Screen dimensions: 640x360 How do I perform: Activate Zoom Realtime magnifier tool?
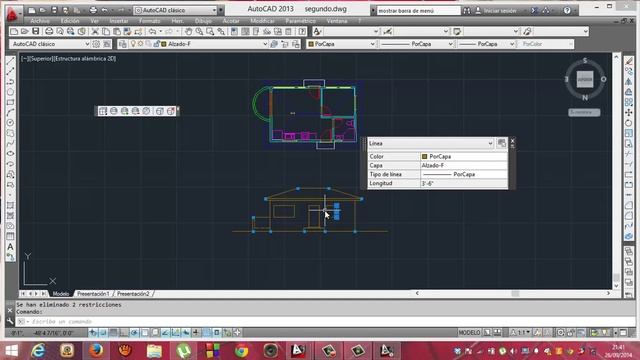pyautogui.click(x=199, y=31)
